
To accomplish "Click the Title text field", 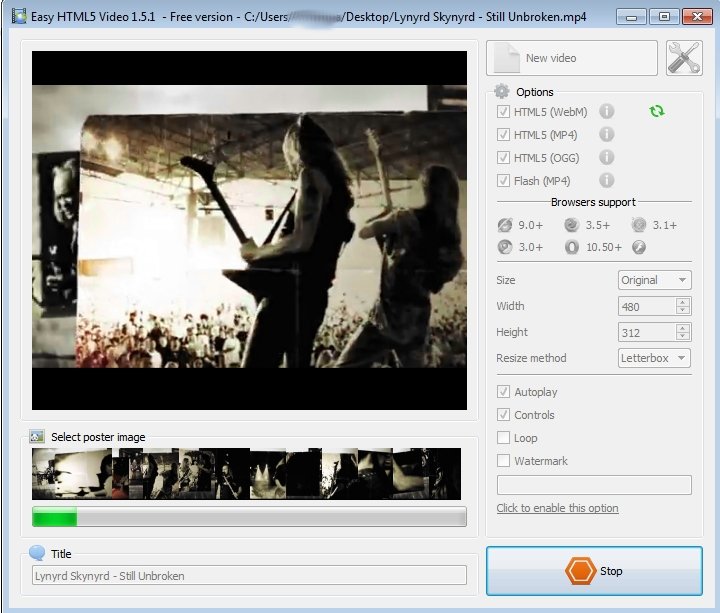I will [x=249, y=575].
